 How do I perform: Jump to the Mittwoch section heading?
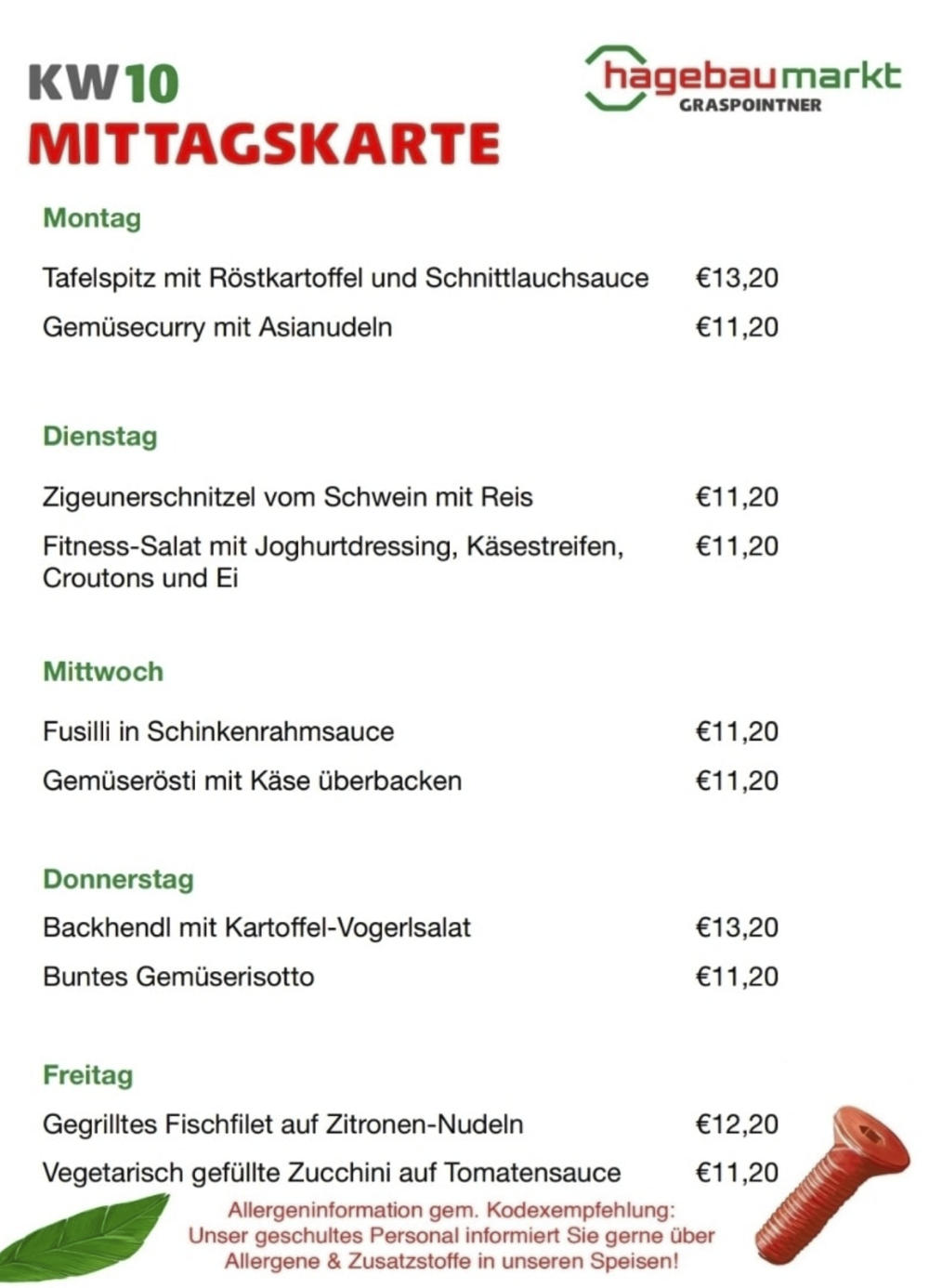tap(103, 672)
